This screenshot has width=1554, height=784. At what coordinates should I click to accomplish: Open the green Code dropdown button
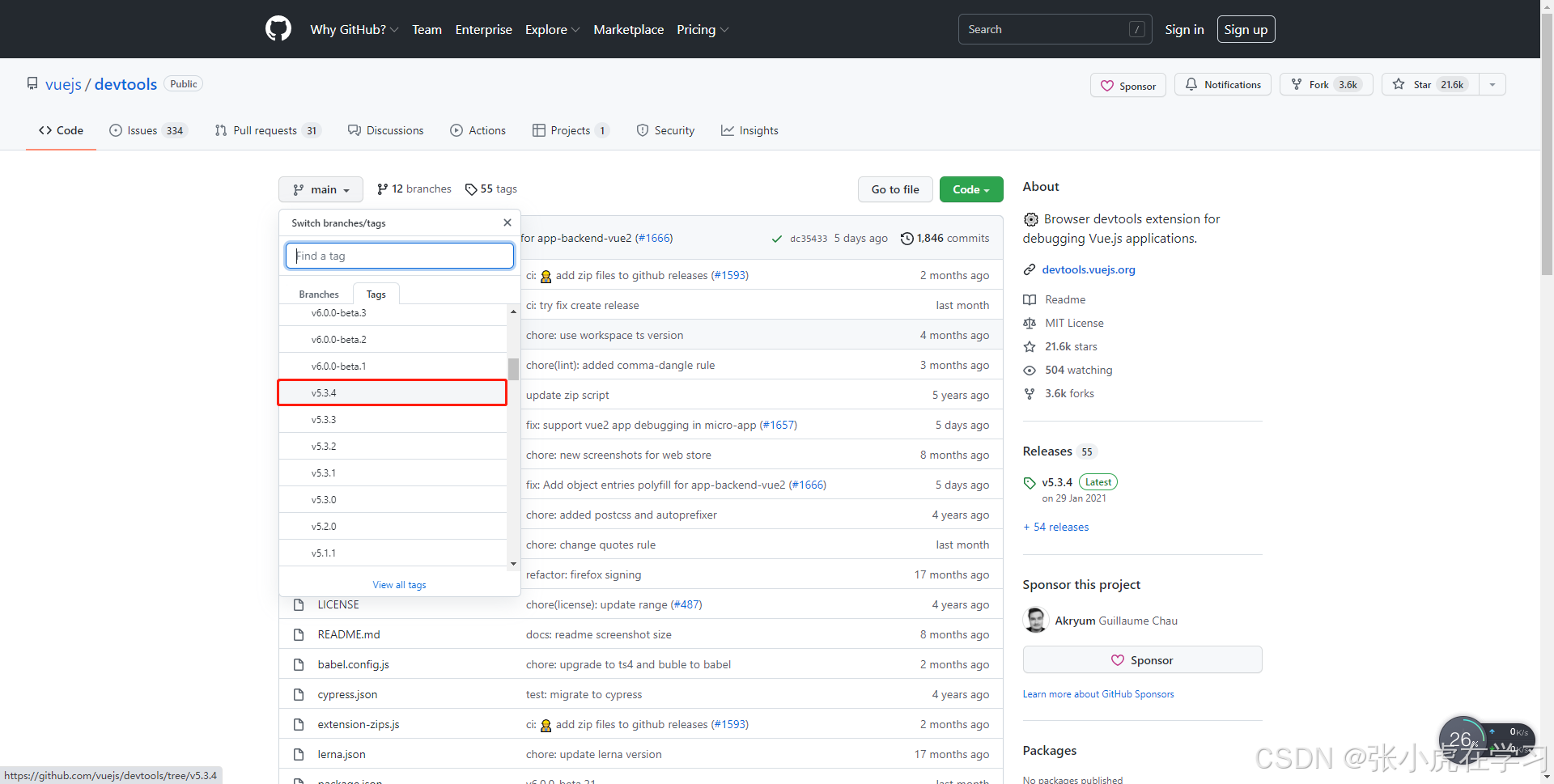click(x=971, y=189)
